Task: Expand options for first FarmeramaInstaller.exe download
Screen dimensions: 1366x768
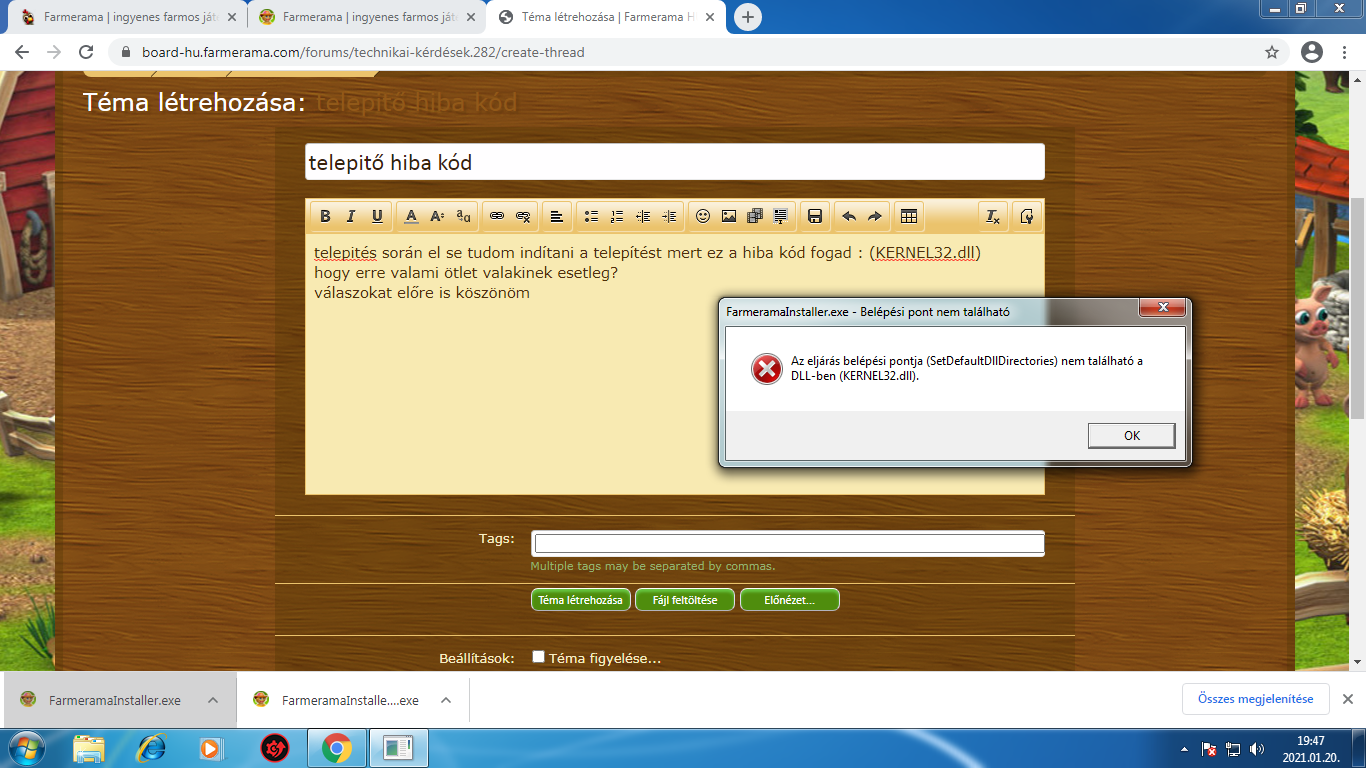Action: pos(213,700)
